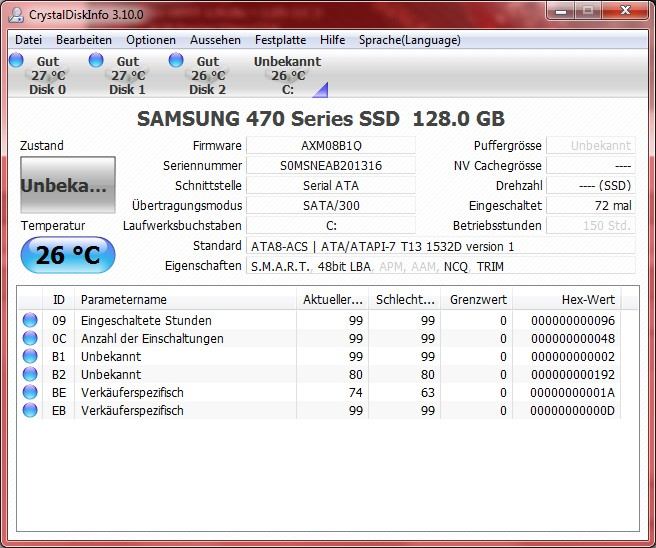Close the CrystalDiskInfo window
This screenshot has height=548, width=656.
[x=625, y=10]
